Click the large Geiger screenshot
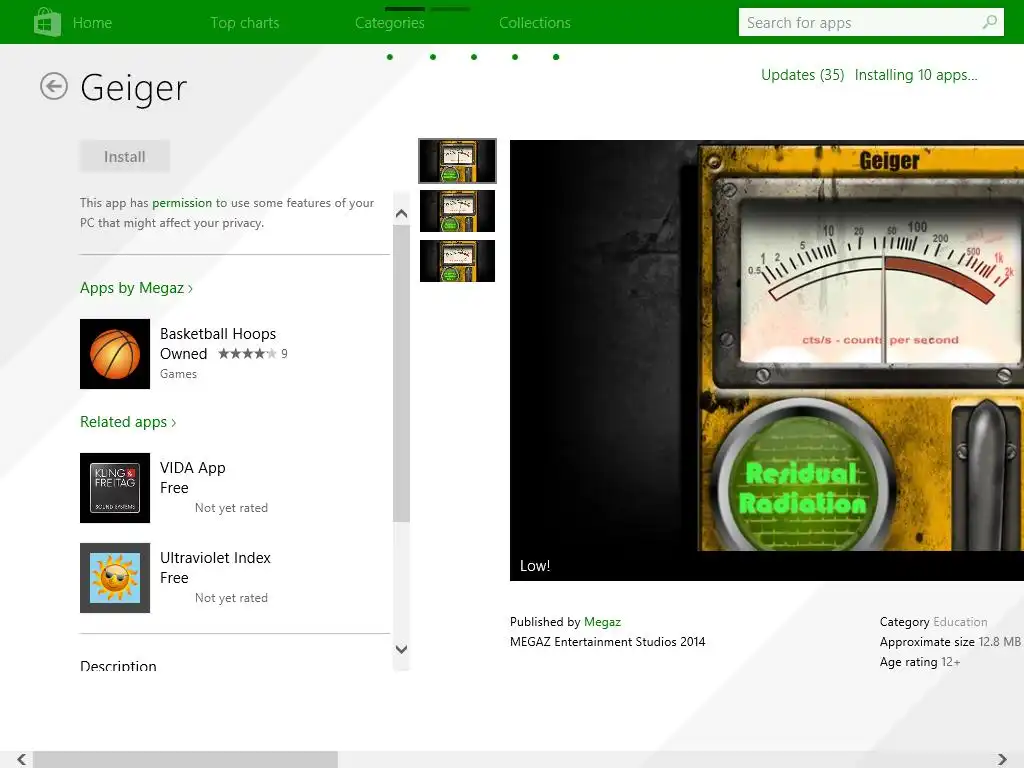Screen dimensions: 1024x768 point(767,360)
